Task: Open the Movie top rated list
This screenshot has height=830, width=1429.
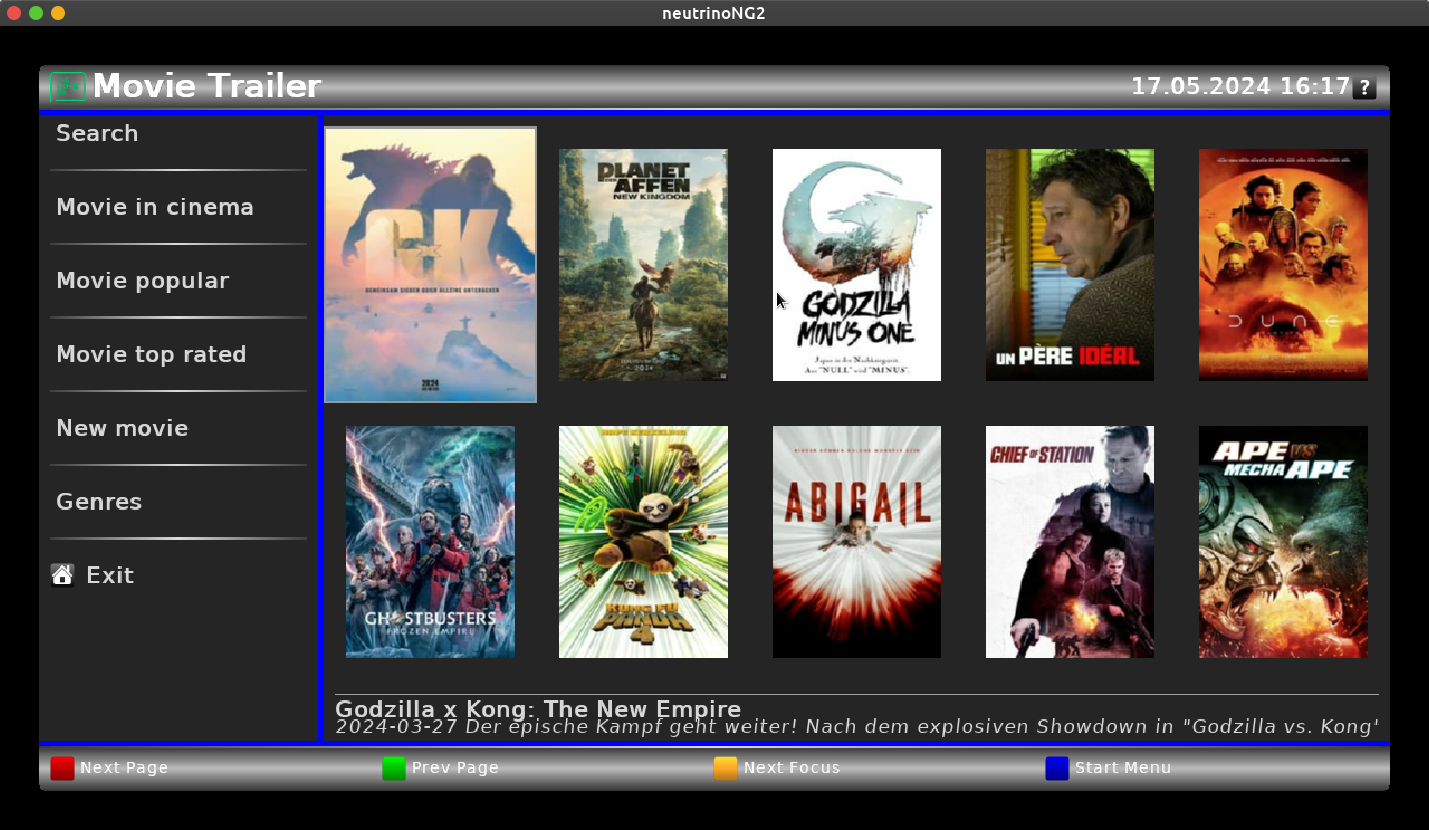Action: (x=151, y=354)
